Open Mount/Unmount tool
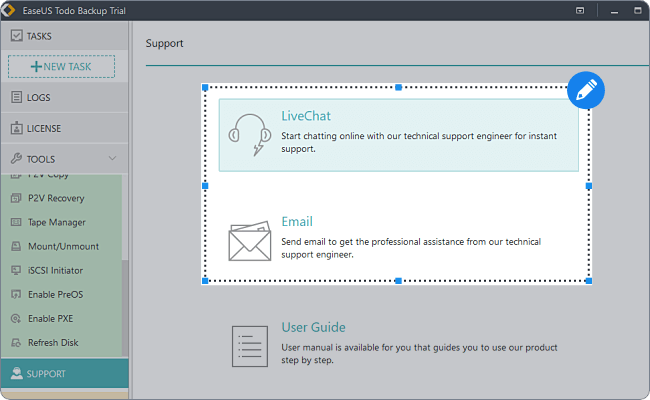This screenshot has width=650, height=400. tap(61, 246)
